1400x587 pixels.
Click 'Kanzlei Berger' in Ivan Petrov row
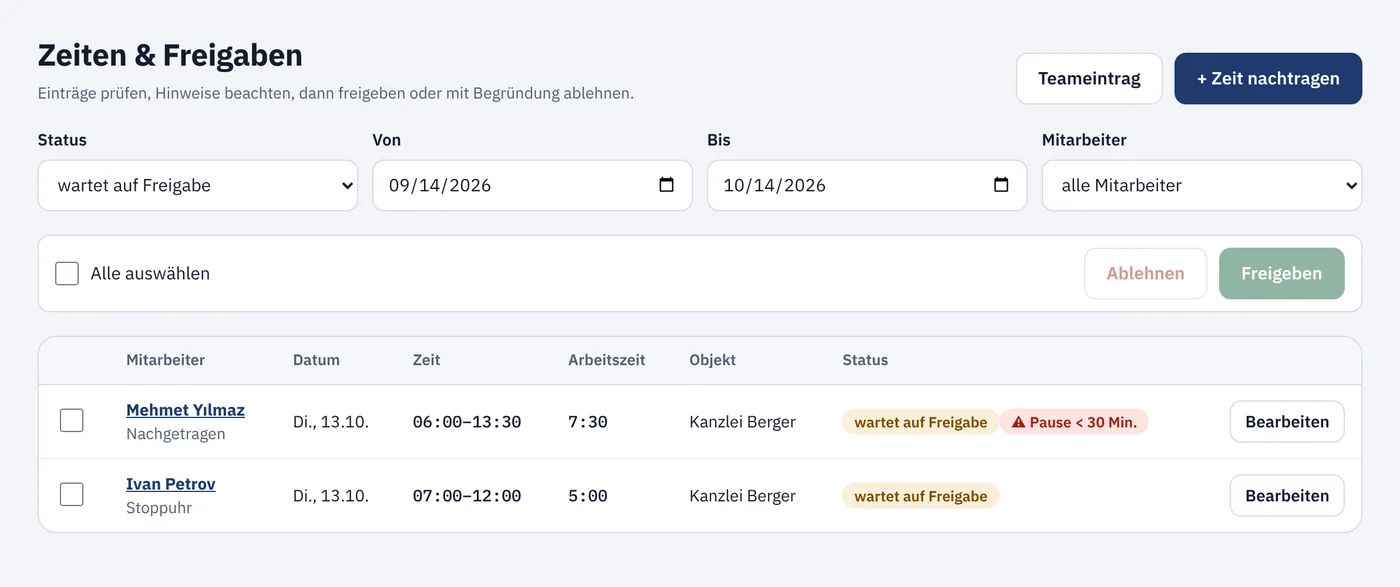742,496
